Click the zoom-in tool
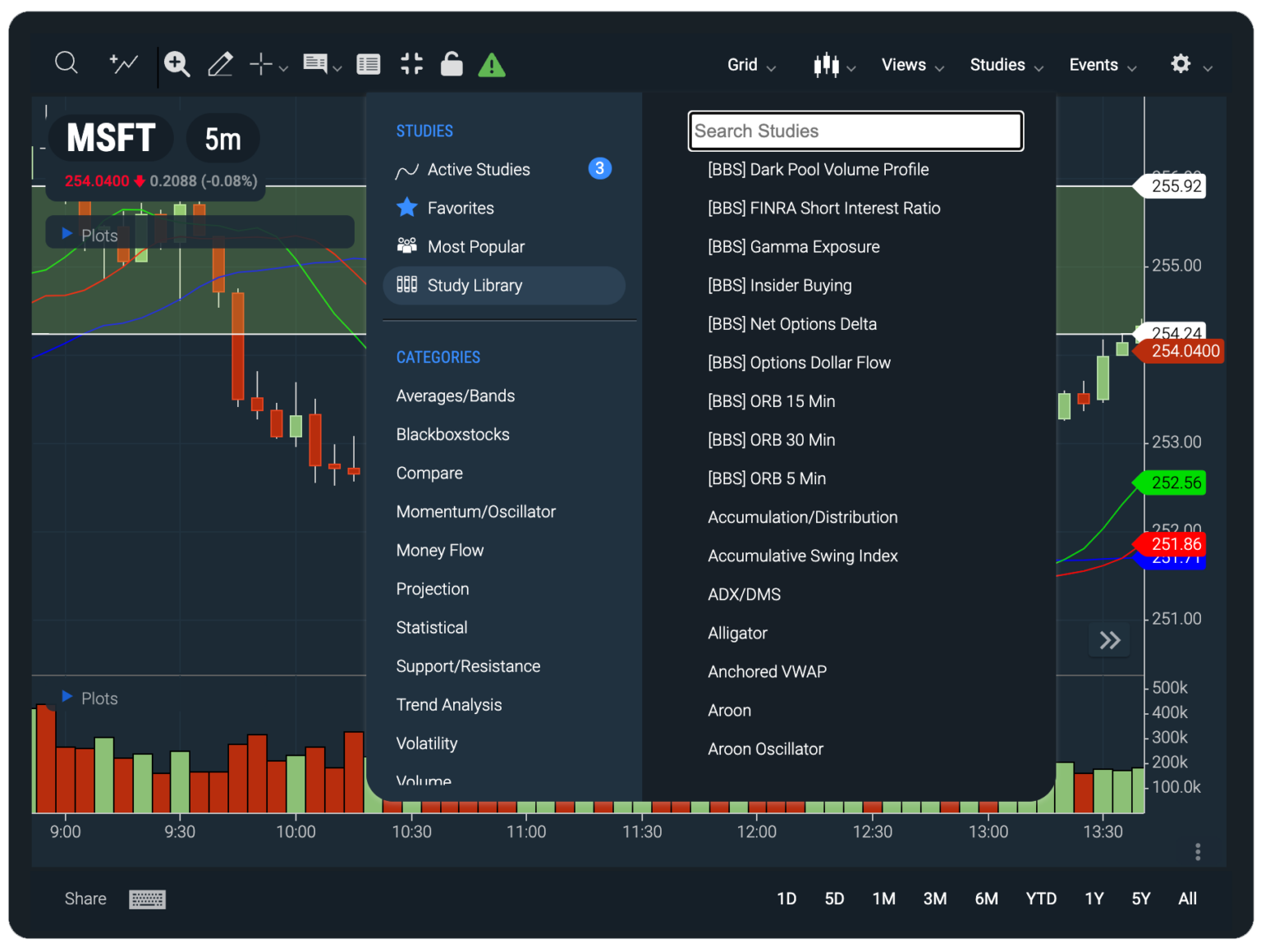Image resolution: width=1261 pixels, height=952 pixels. pyautogui.click(x=177, y=63)
